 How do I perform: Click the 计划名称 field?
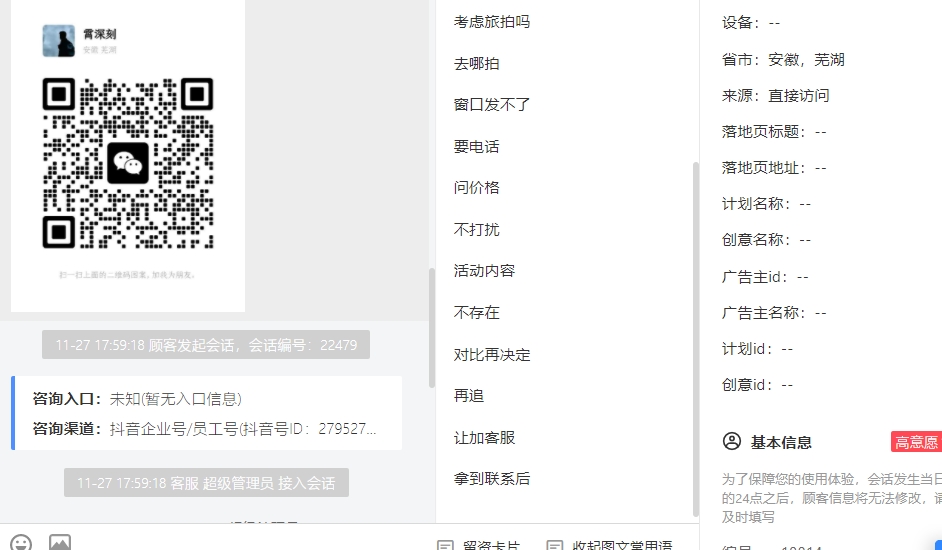click(766, 204)
